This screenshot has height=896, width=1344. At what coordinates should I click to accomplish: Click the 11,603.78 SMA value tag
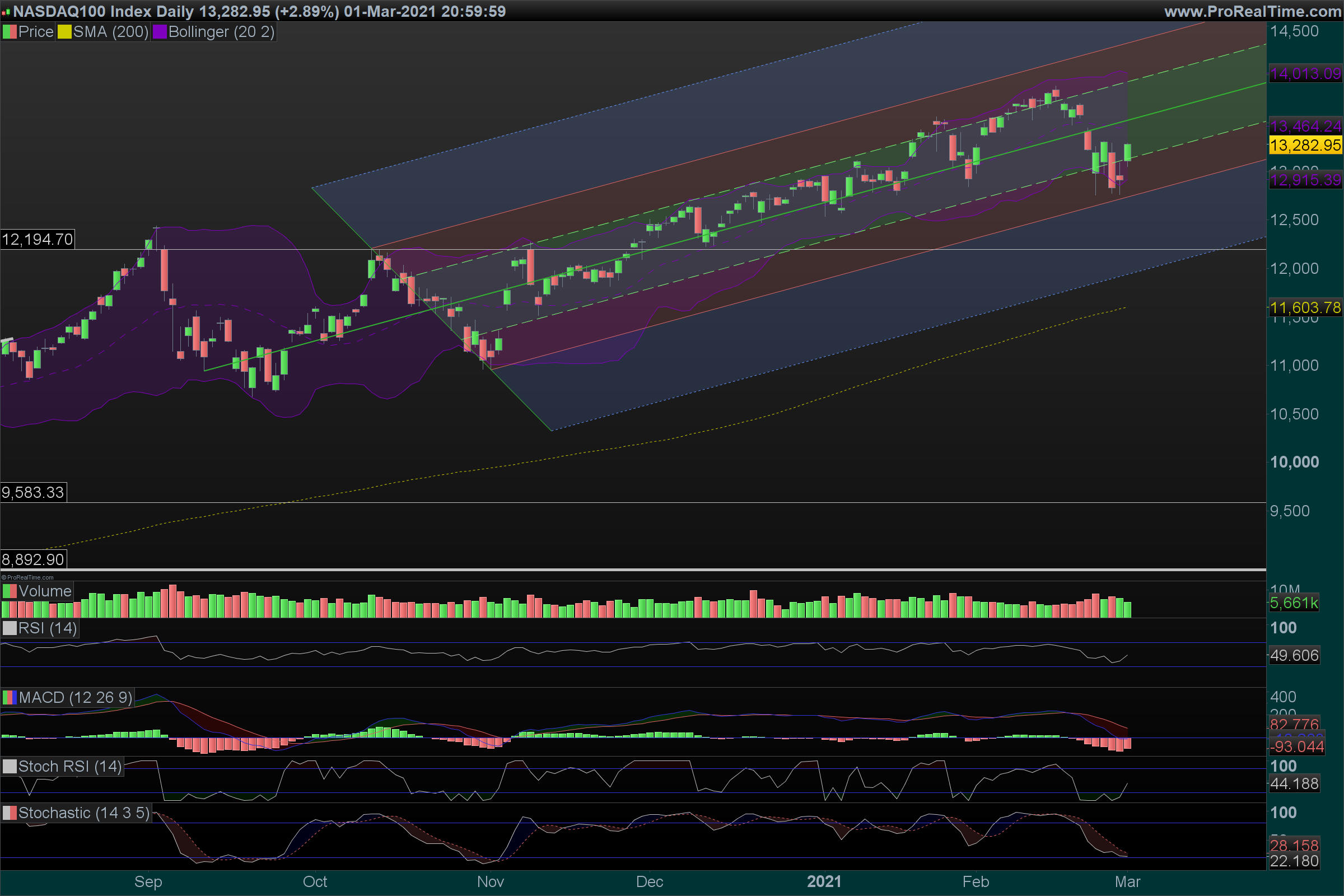[x=1305, y=308]
